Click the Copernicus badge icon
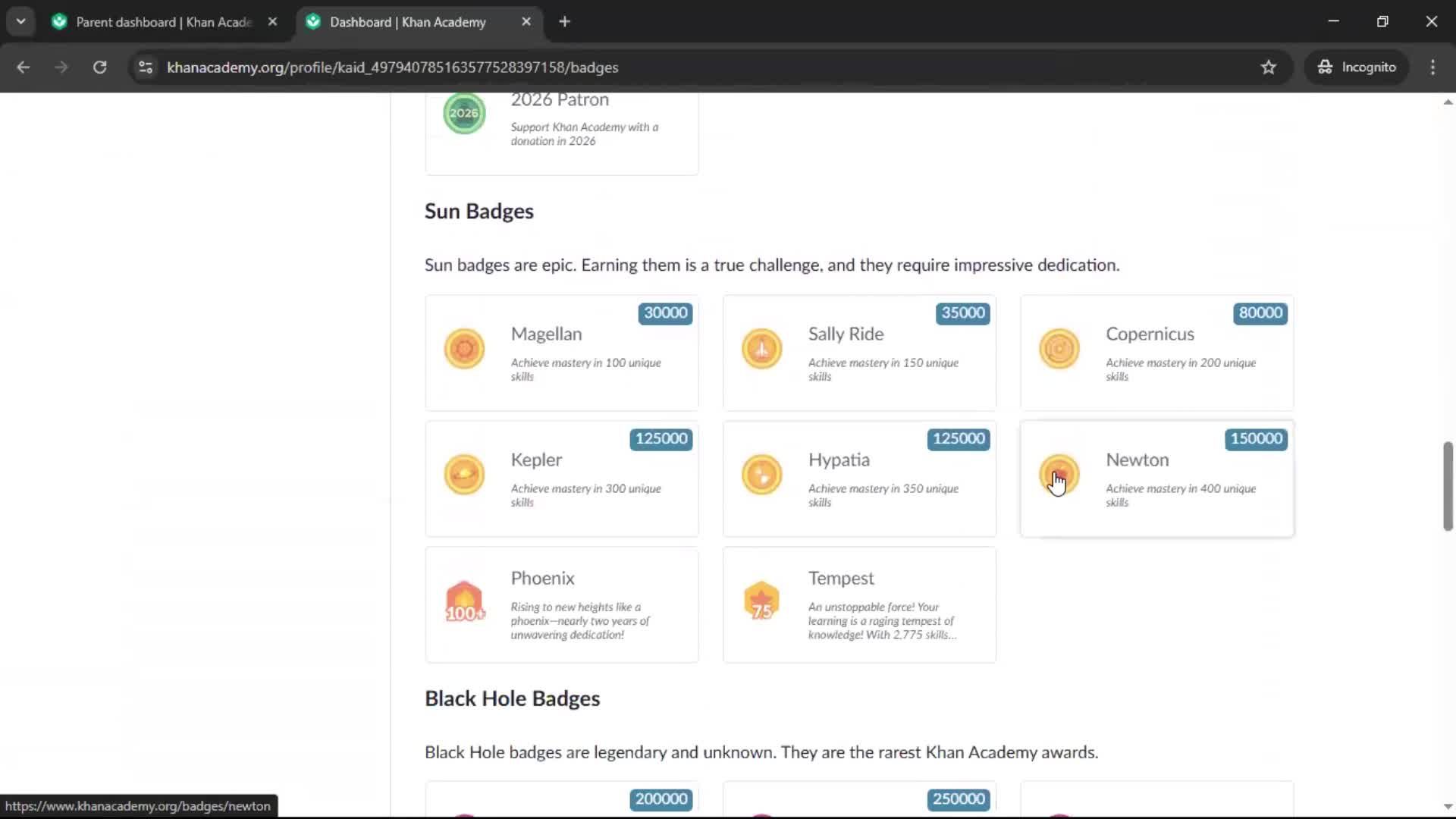 tap(1059, 349)
